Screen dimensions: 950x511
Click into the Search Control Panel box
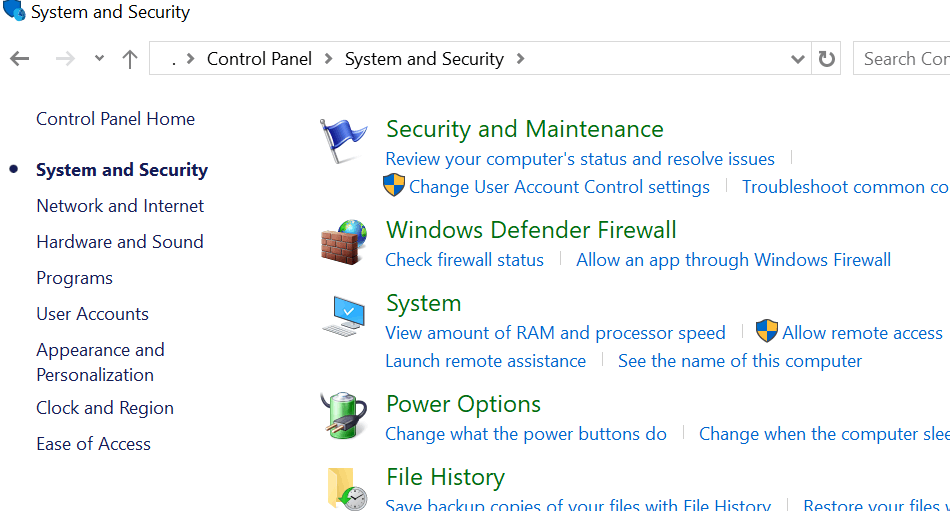pyautogui.click(x=902, y=59)
